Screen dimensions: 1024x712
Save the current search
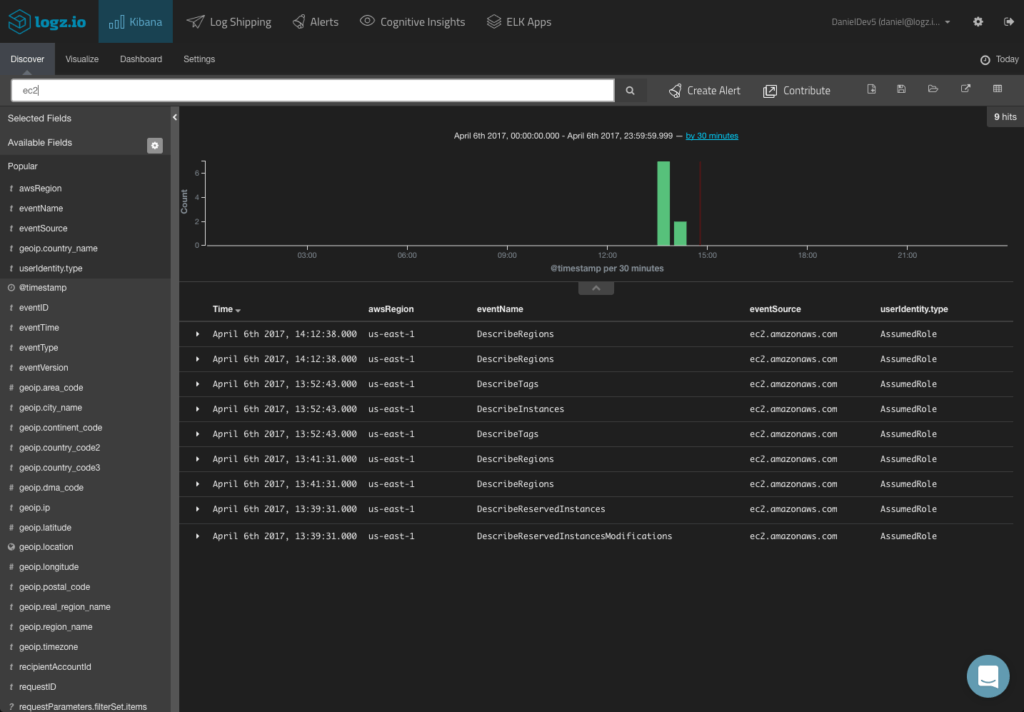tap(901, 88)
